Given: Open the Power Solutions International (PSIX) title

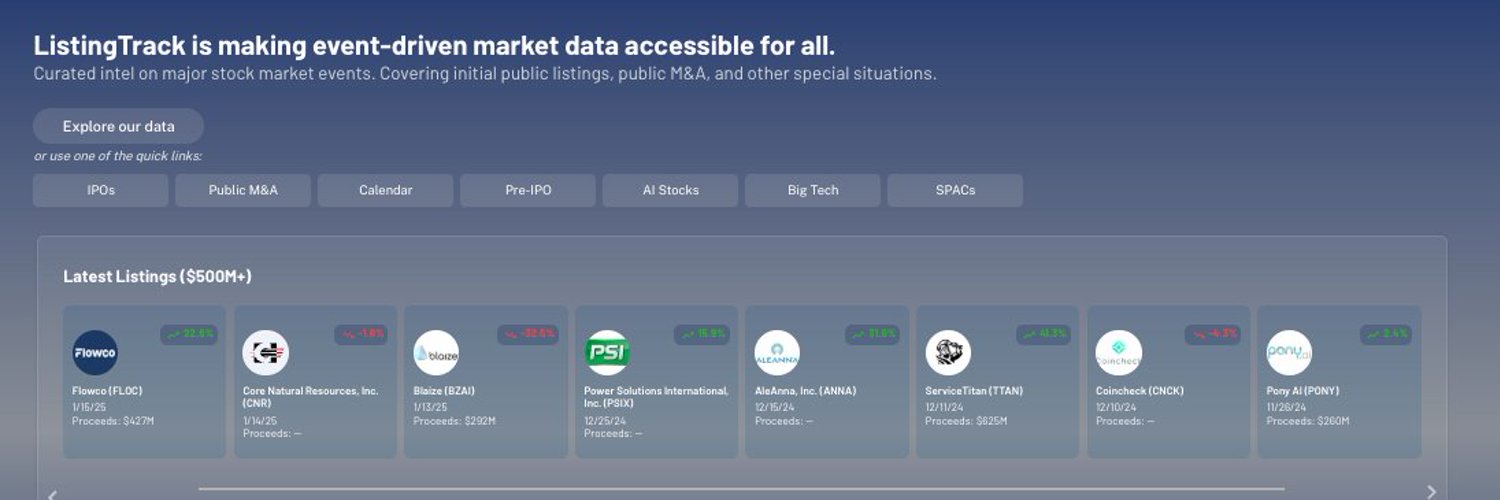Looking at the screenshot, I should coord(656,397).
